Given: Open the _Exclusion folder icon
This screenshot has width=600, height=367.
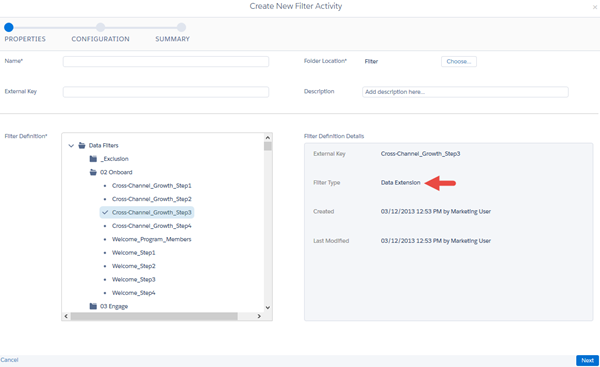Looking at the screenshot, I should 93,159.
